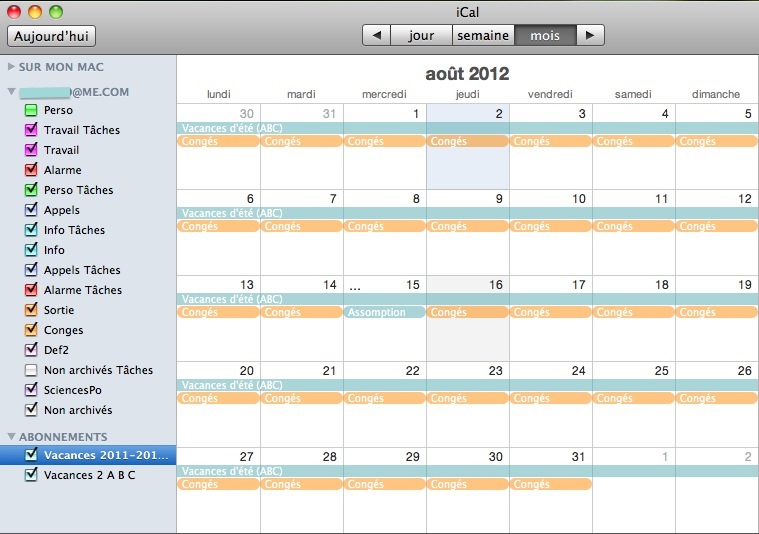The height and width of the screenshot is (534, 759).
Task: Enable Non archivés Tâches checkbox
Action: (31, 370)
